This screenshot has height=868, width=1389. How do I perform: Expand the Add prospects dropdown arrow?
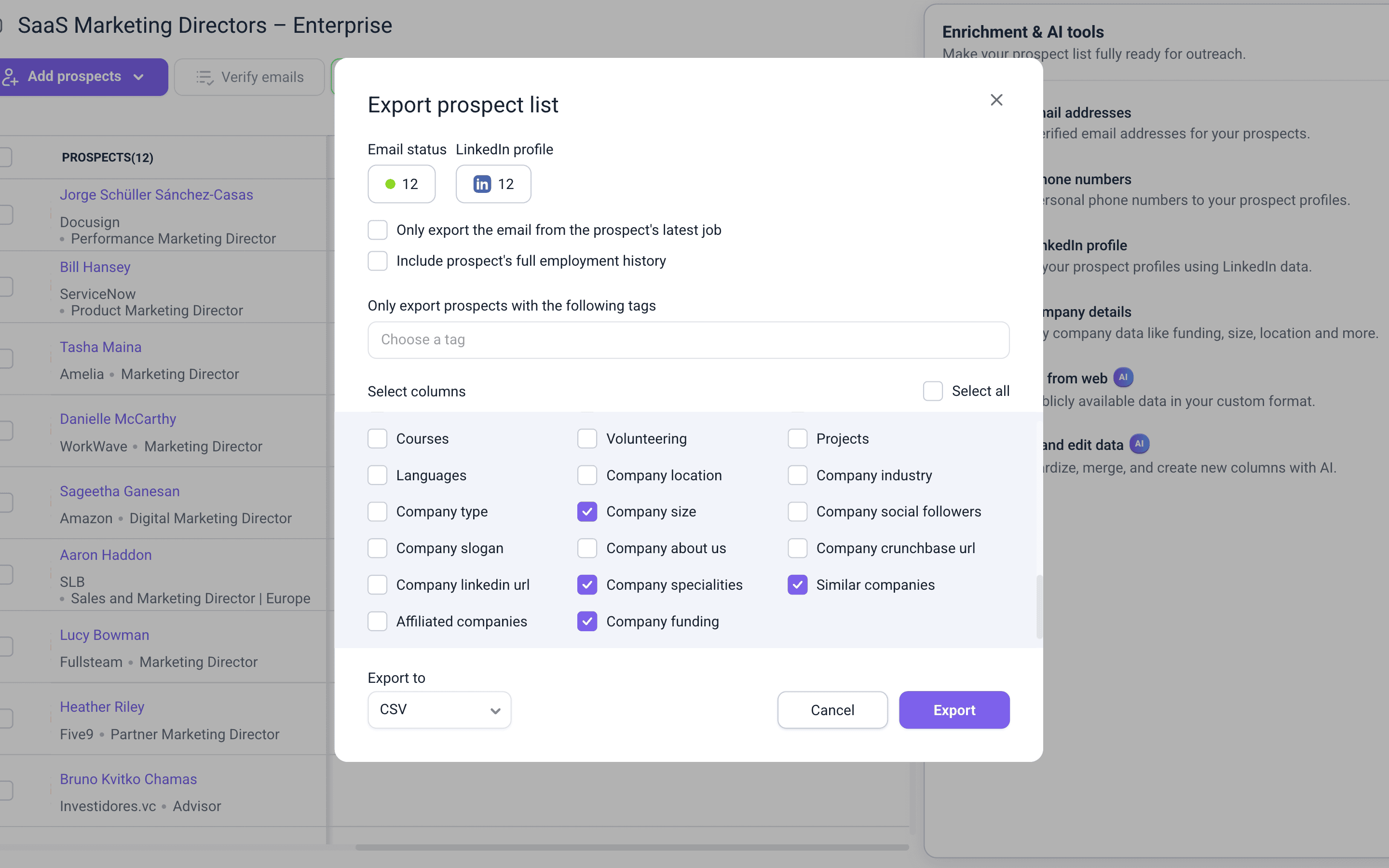click(138, 77)
